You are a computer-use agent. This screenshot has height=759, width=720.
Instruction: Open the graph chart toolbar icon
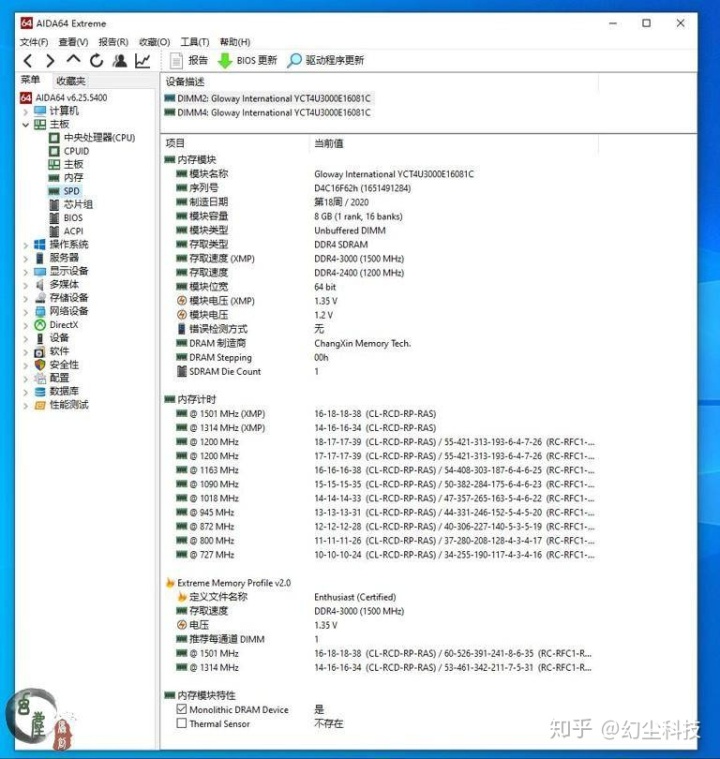[142, 61]
